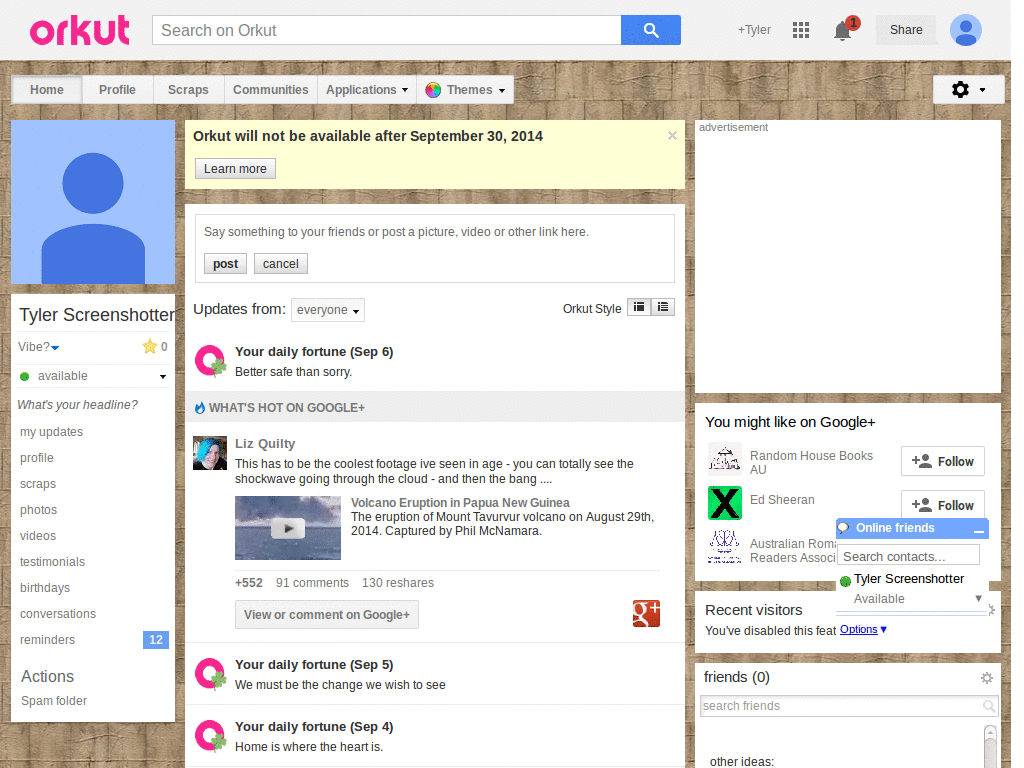Click the daily fortune Sep 6 icon
This screenshot has height=768, width=1024.
[210, 361]
